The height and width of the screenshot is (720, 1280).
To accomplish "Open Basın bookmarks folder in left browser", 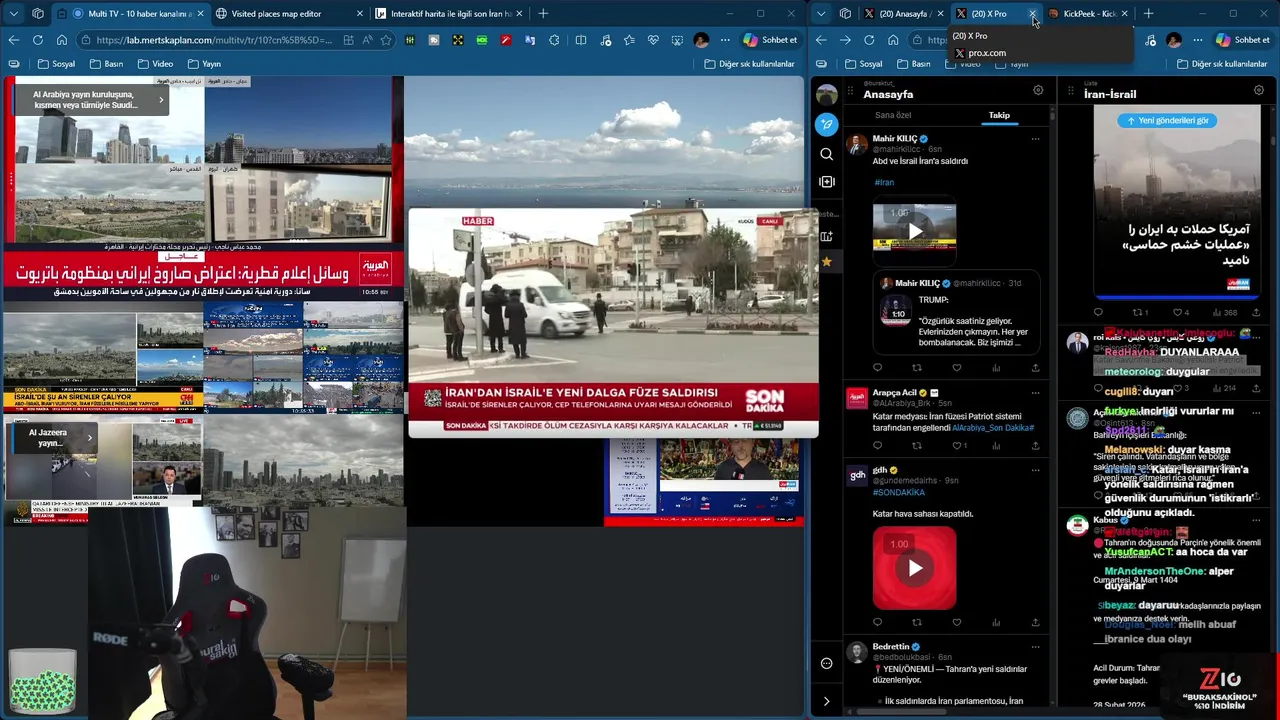I will (x=106, y=64).
